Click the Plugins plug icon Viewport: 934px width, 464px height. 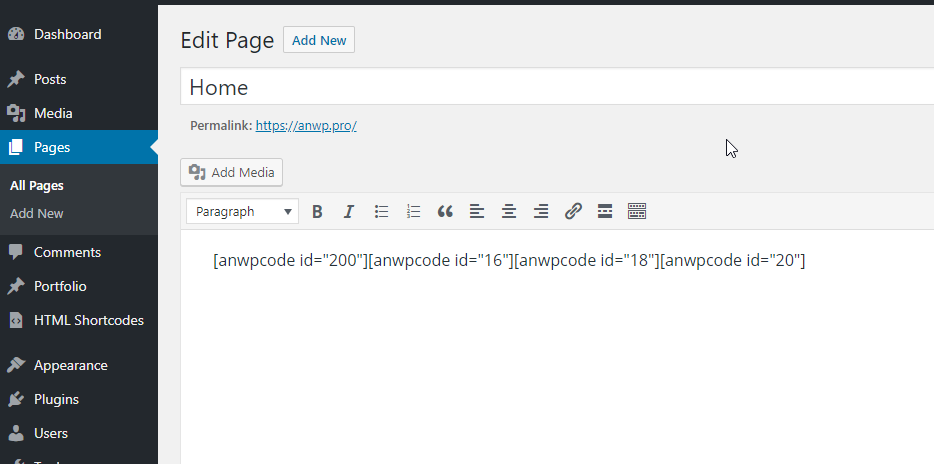16,399
